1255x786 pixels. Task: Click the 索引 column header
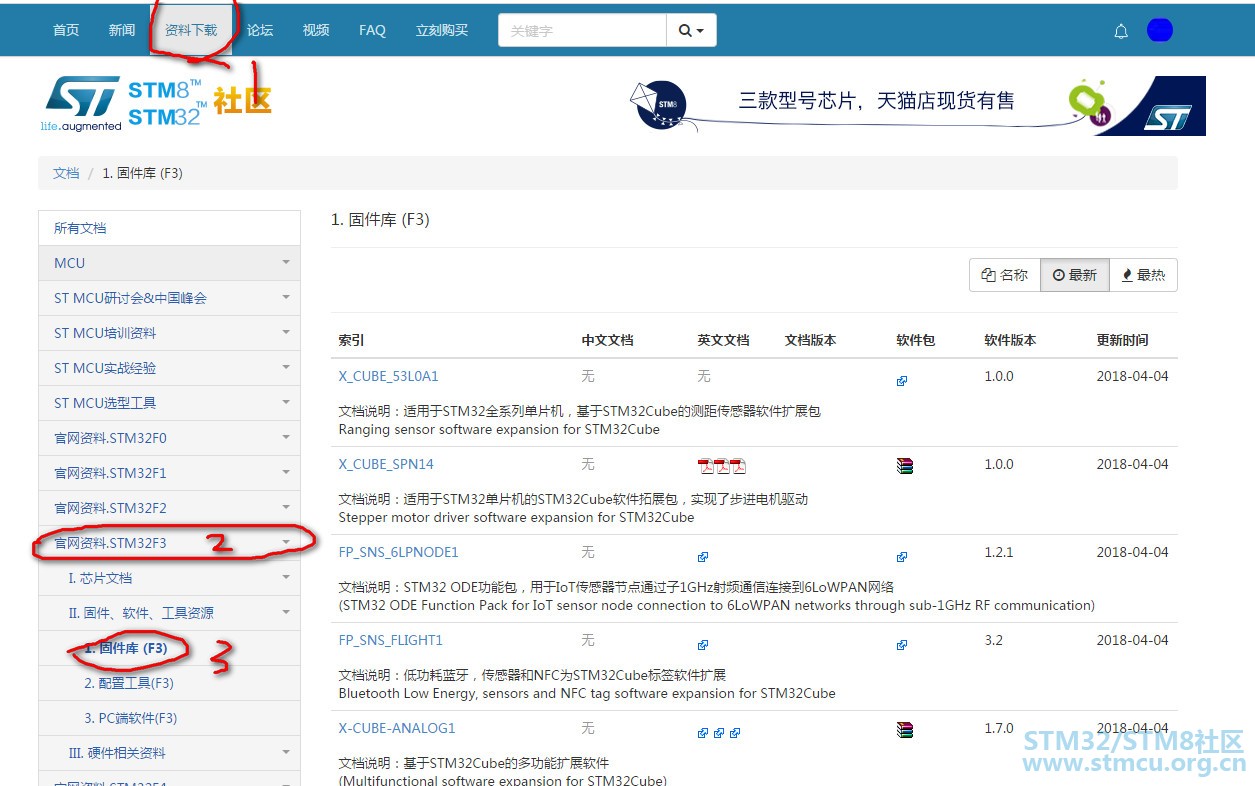351,341
